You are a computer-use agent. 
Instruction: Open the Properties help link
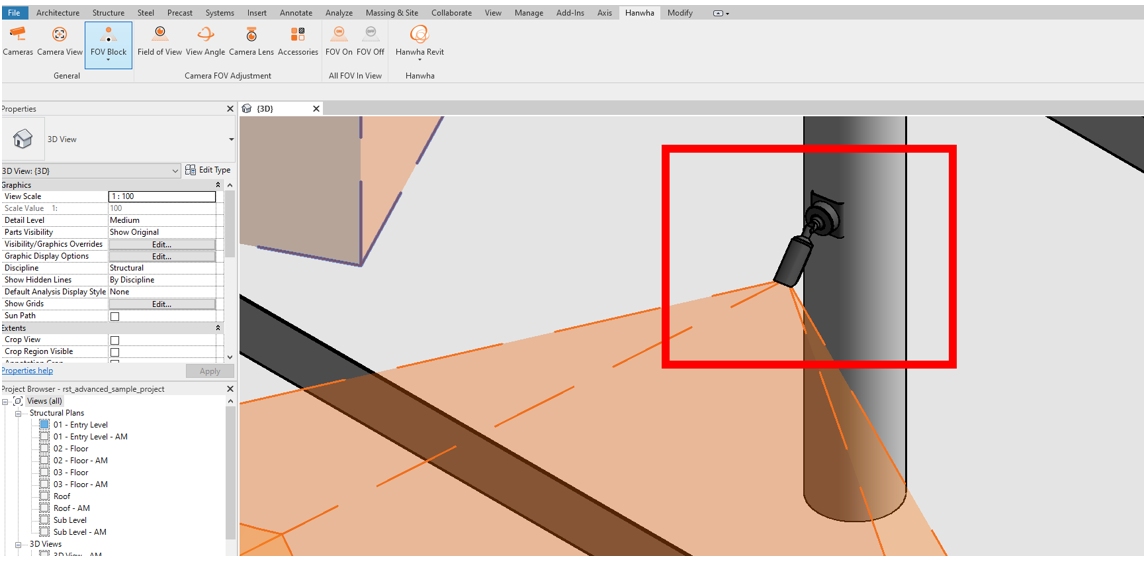click(27, 371)
